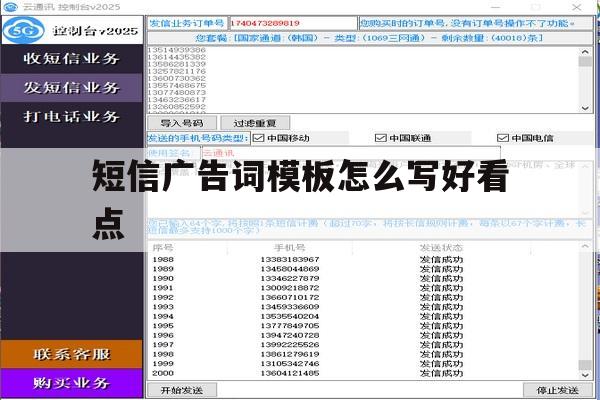Click the 发信业务订单号 label

(x=187, y=23)
